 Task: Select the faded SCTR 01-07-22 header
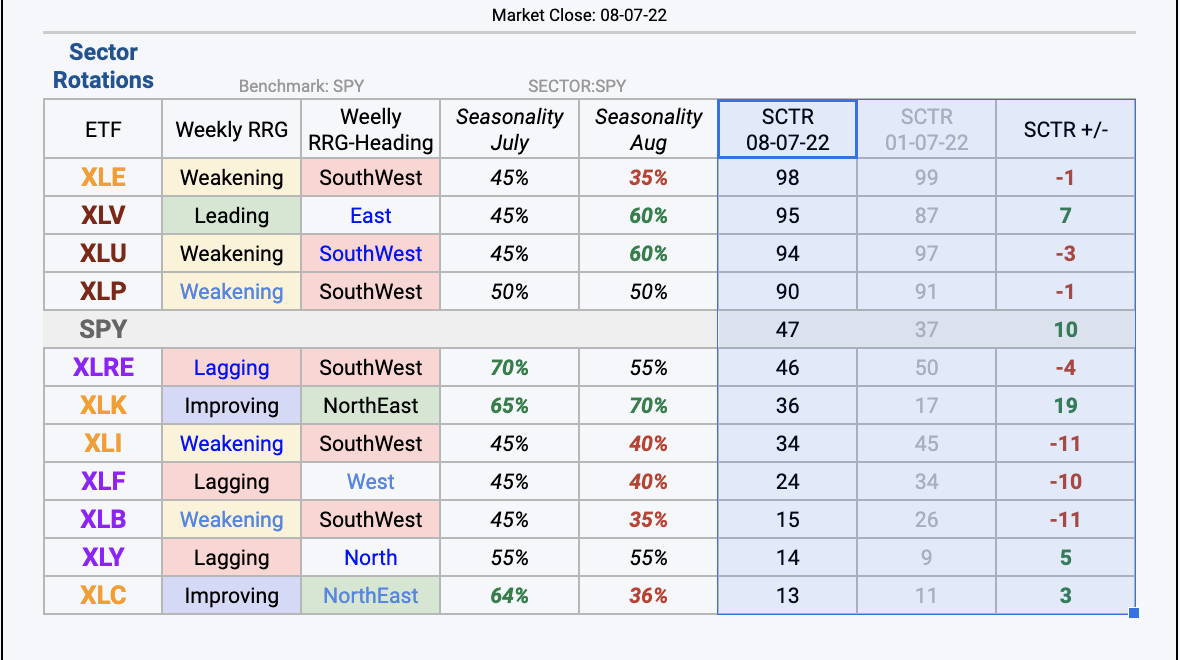pyautogui.click(x=926, y=129)
